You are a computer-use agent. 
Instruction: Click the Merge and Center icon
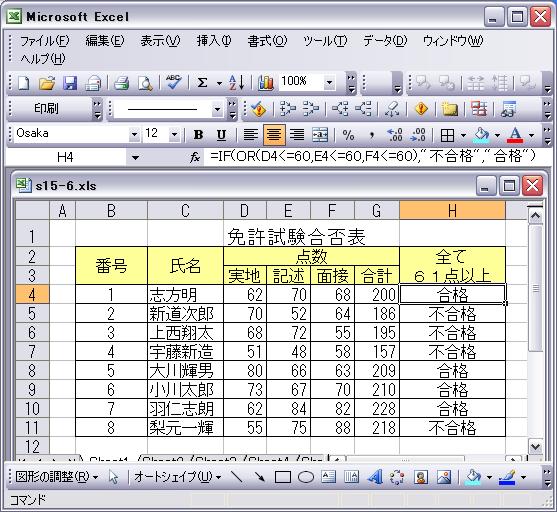pyautogui.click(x=320, y=135)
